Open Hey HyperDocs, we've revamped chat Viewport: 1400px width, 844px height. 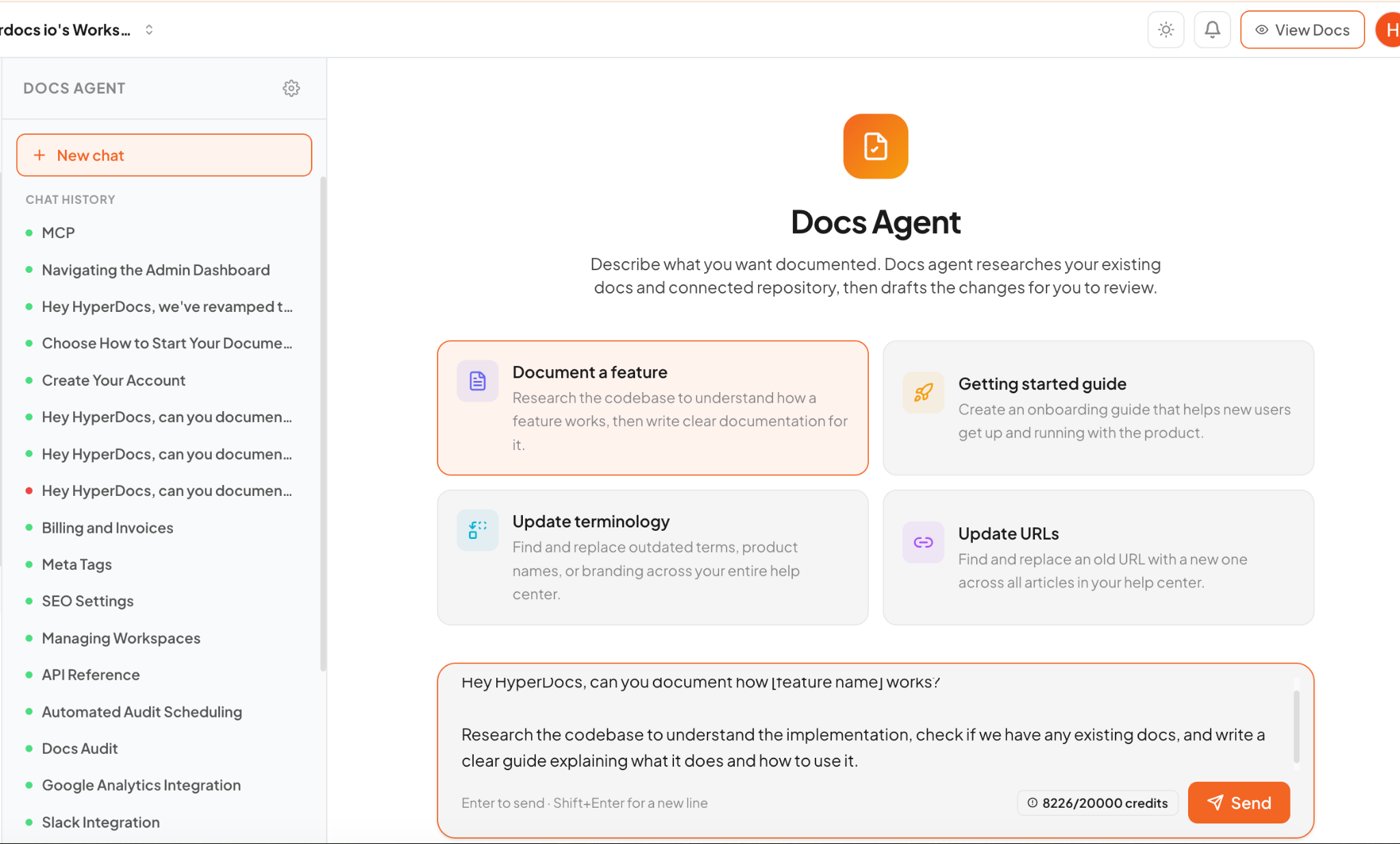tap(167, 306)
